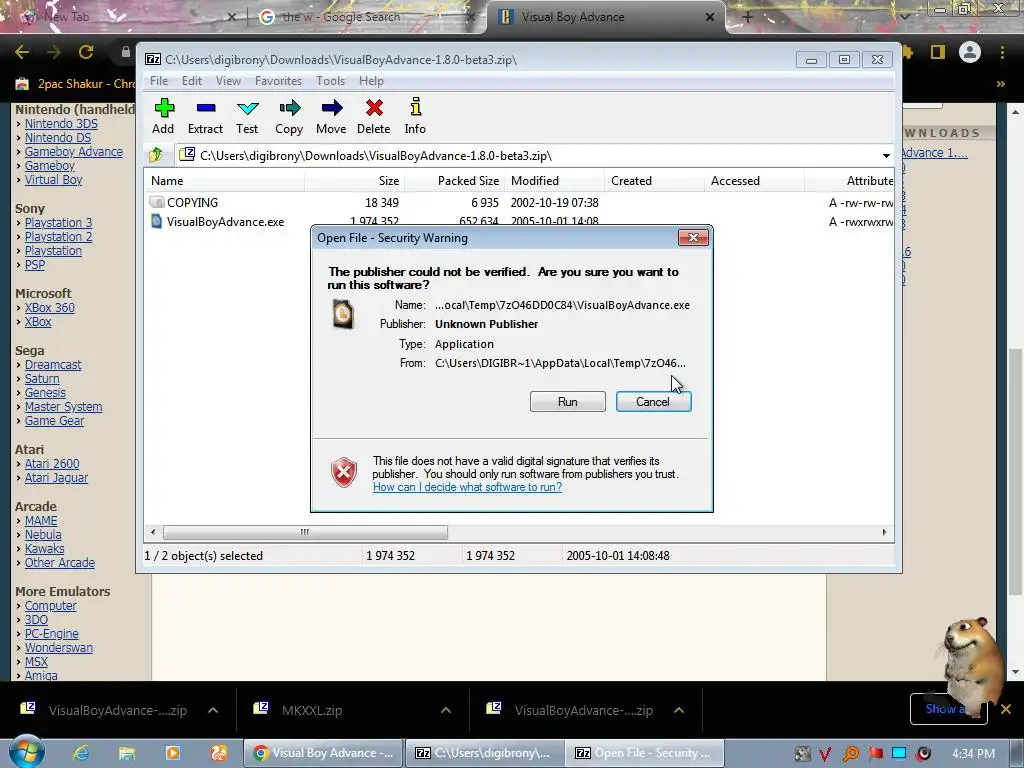Sort file list by Modified column

(x=554, y=181)
